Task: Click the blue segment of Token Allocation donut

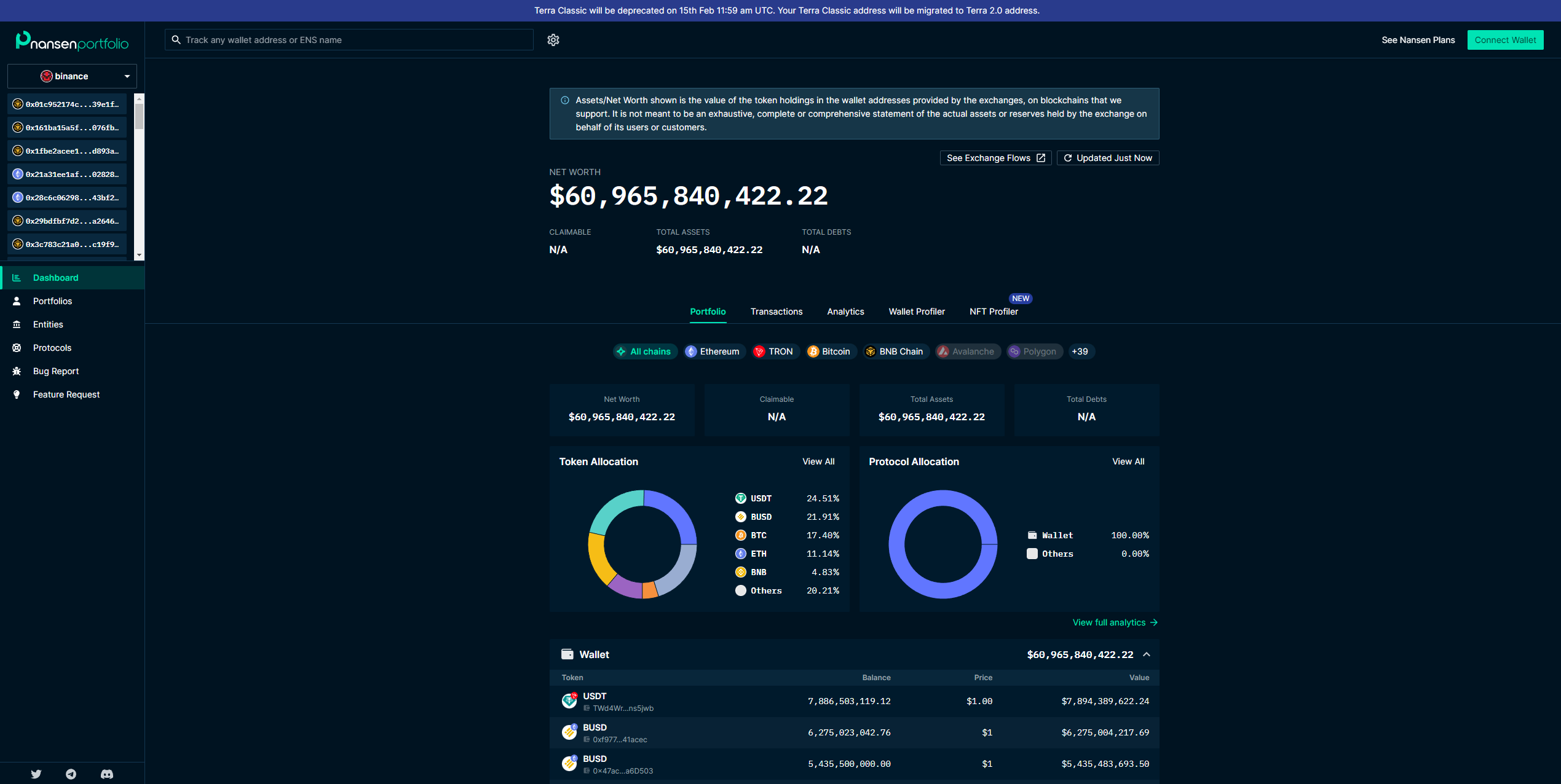Action: tap(676, 511)
